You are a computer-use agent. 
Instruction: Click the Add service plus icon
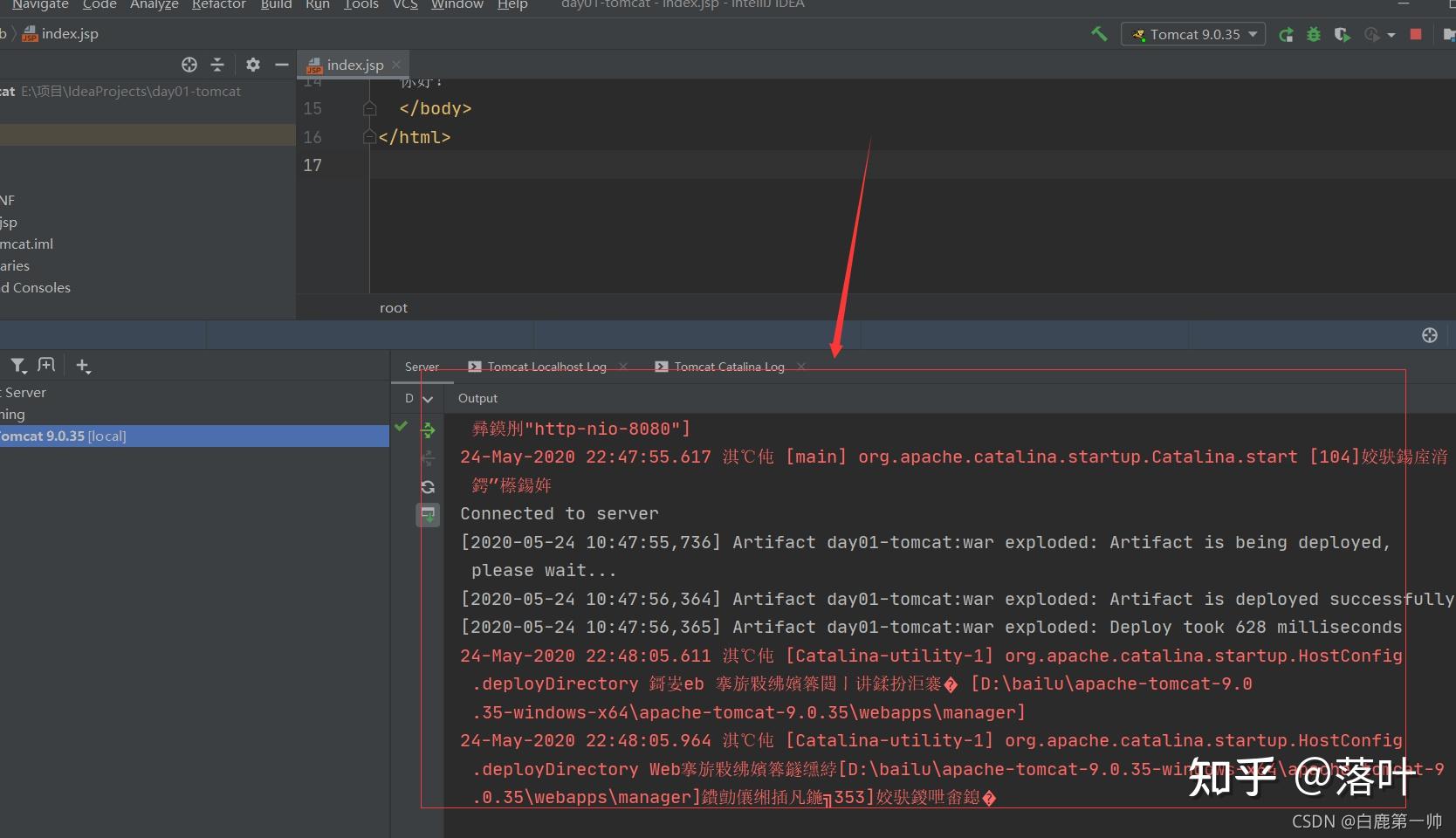tap(83, 366)
